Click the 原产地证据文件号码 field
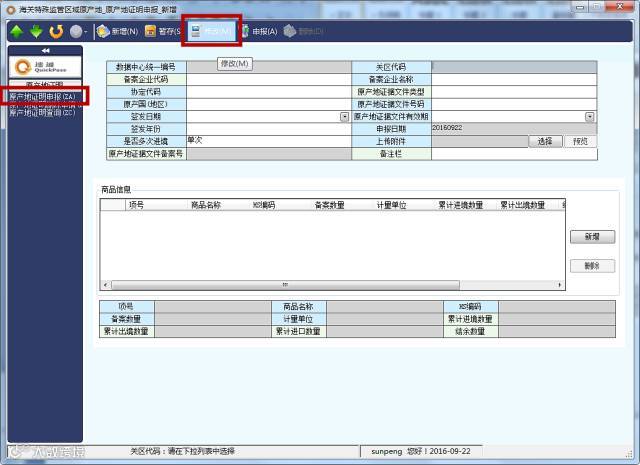The image size is (640, 465). coord(514,105)
